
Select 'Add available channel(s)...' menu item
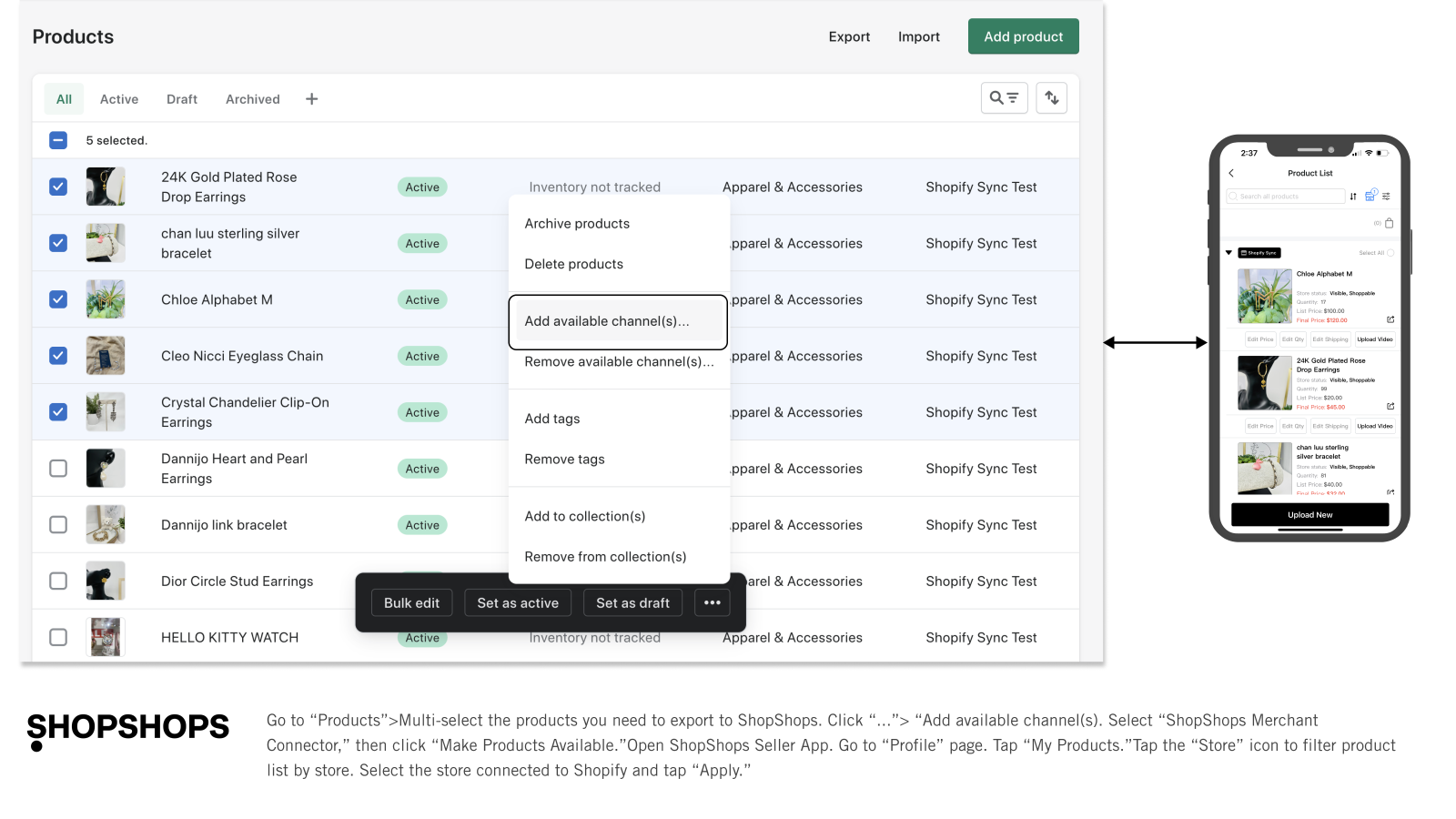click(619, 321)
